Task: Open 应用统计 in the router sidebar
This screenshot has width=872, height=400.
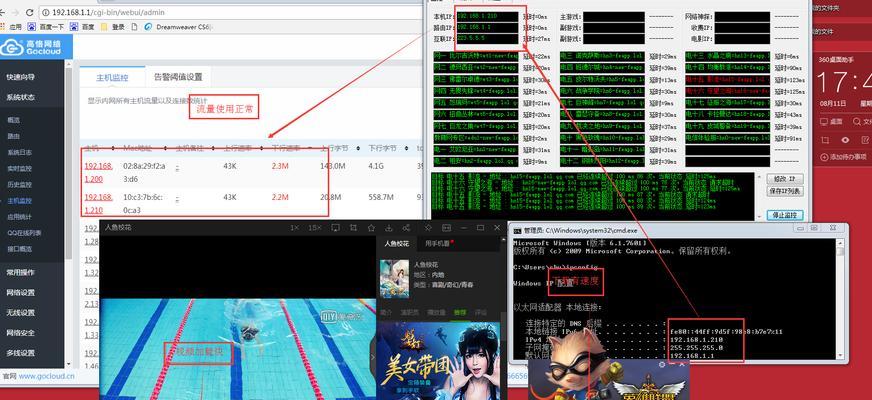Action: click(19, 216)
